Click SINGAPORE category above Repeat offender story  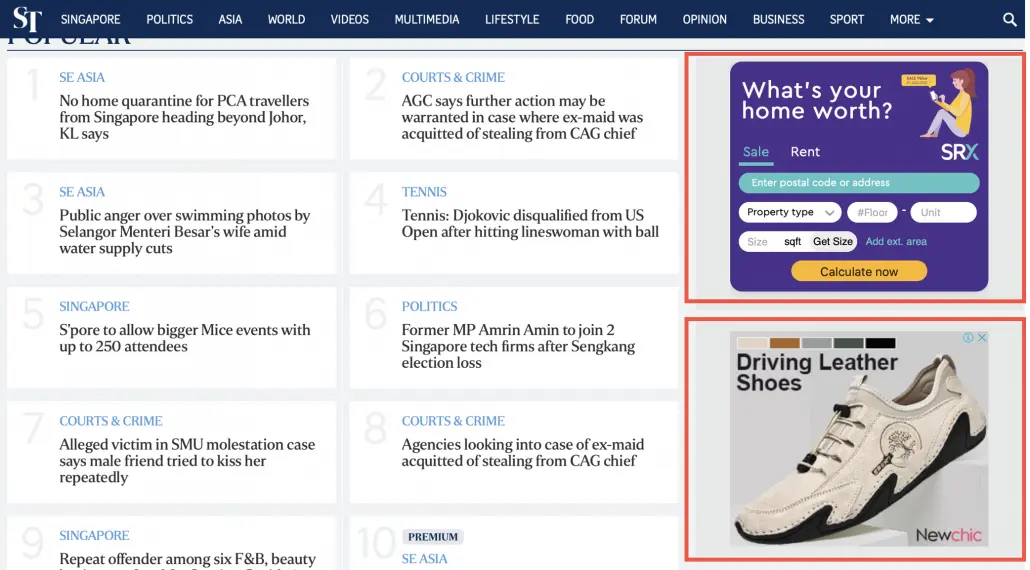click(94, 536)
